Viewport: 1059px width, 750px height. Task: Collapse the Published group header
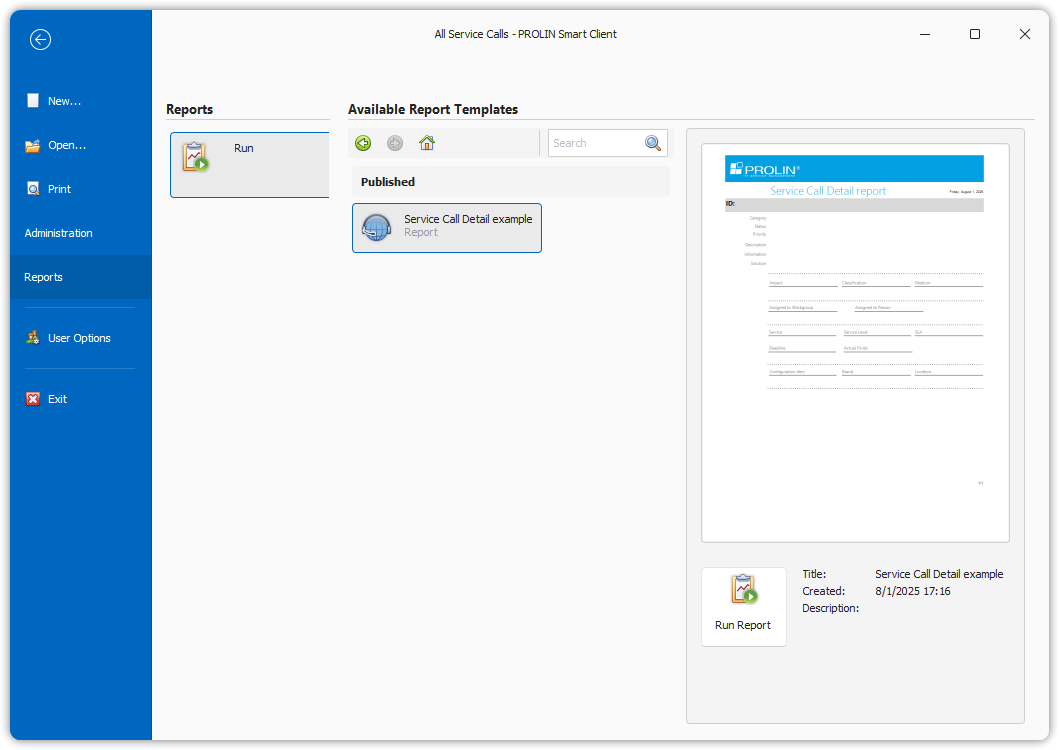[x=510, y=182]
